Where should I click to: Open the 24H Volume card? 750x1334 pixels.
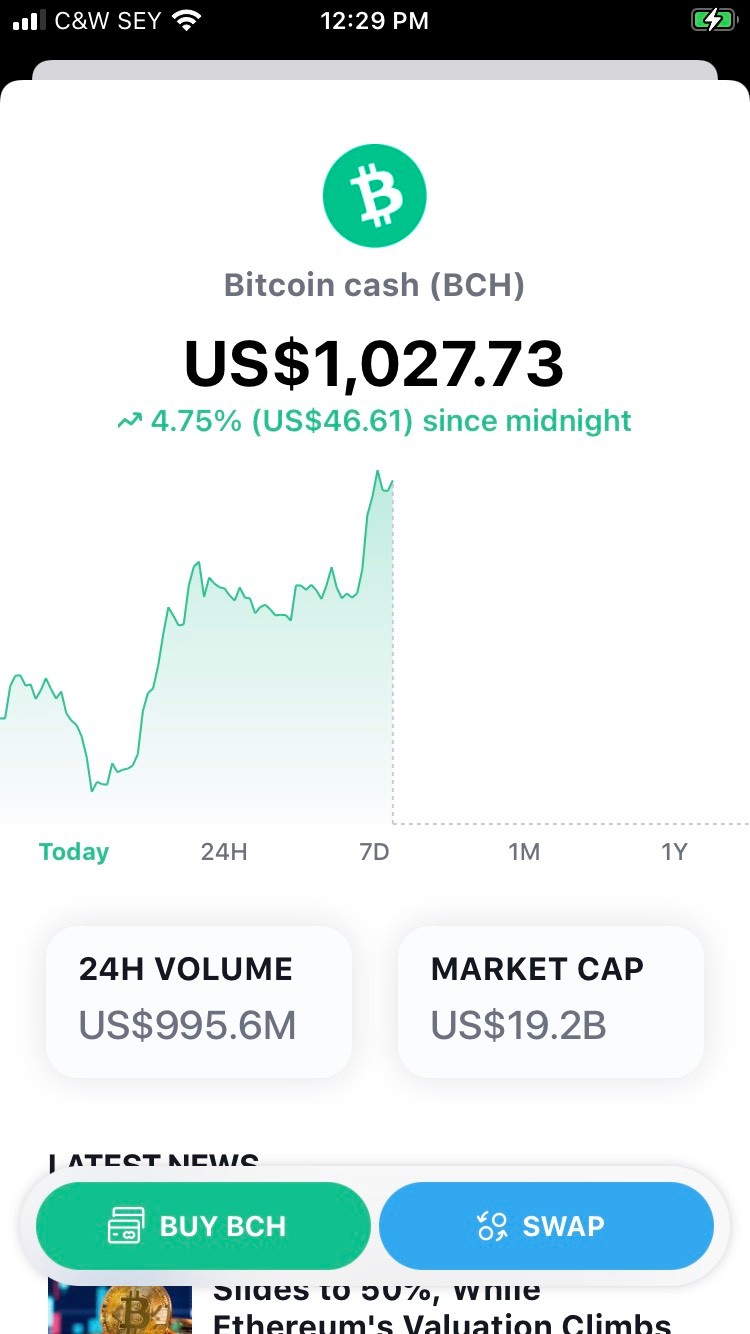199,1001
